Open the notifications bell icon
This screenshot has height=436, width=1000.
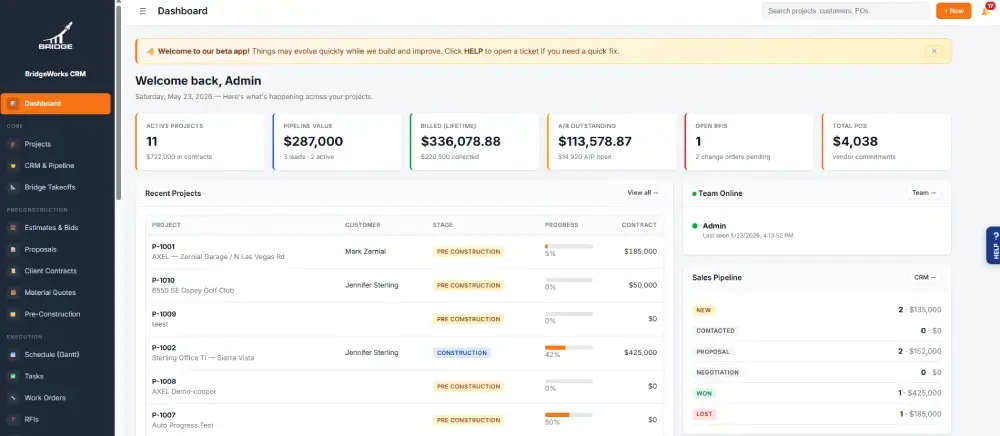(x=985, y=11)
